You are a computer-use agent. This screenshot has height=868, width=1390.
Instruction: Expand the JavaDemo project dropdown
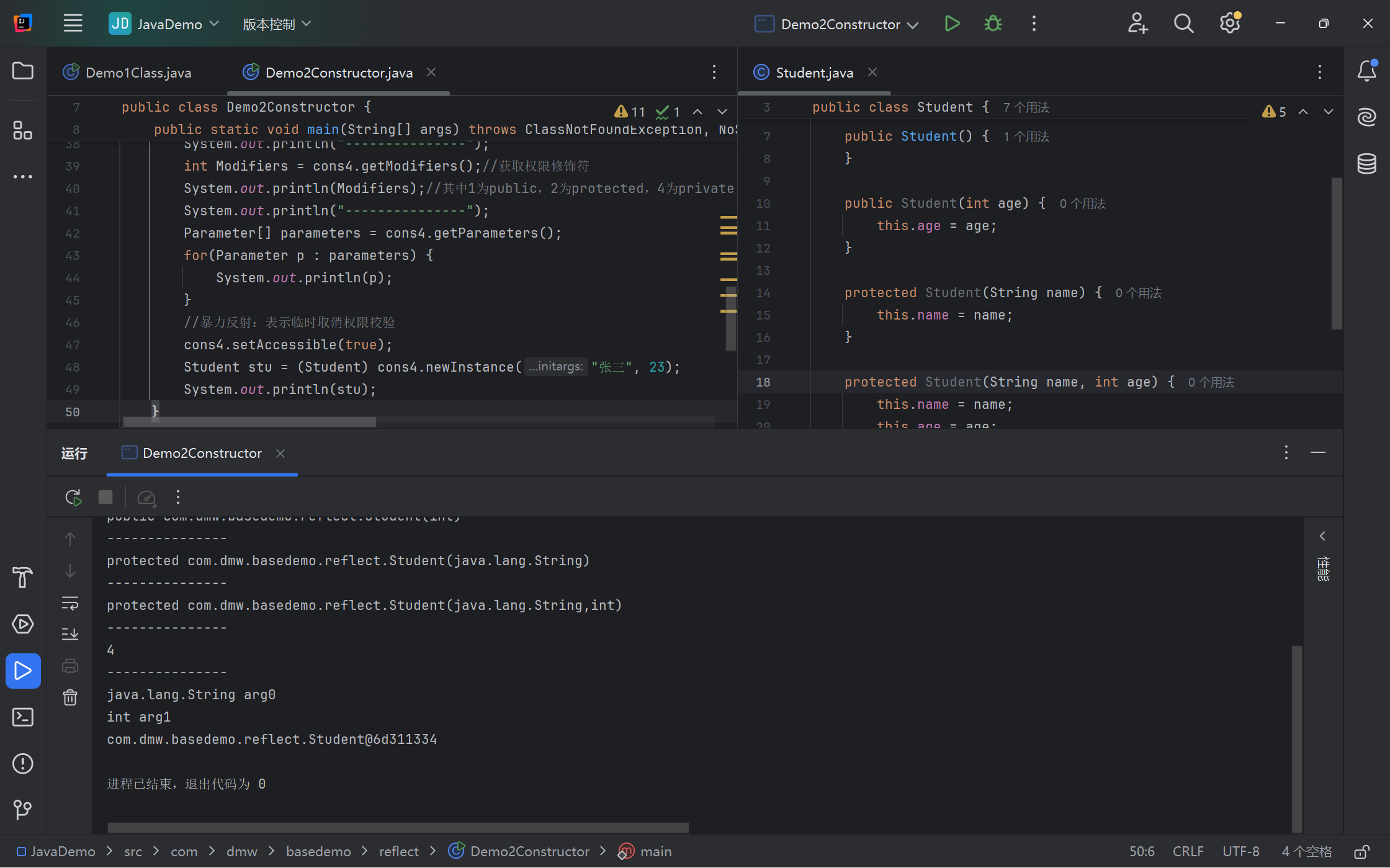(164, 24)
